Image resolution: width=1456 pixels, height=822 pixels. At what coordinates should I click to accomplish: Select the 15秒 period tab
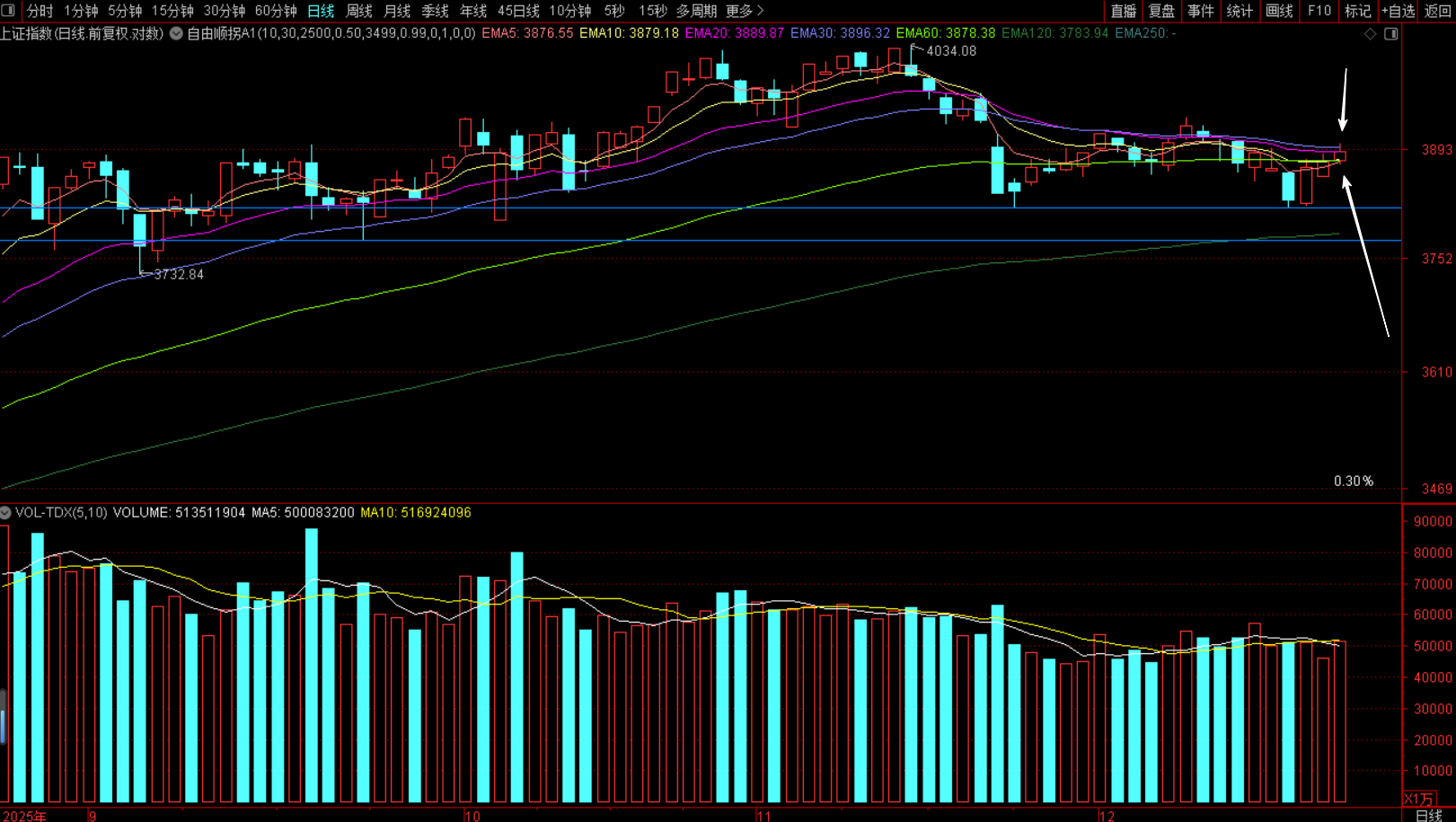point(653,11)
